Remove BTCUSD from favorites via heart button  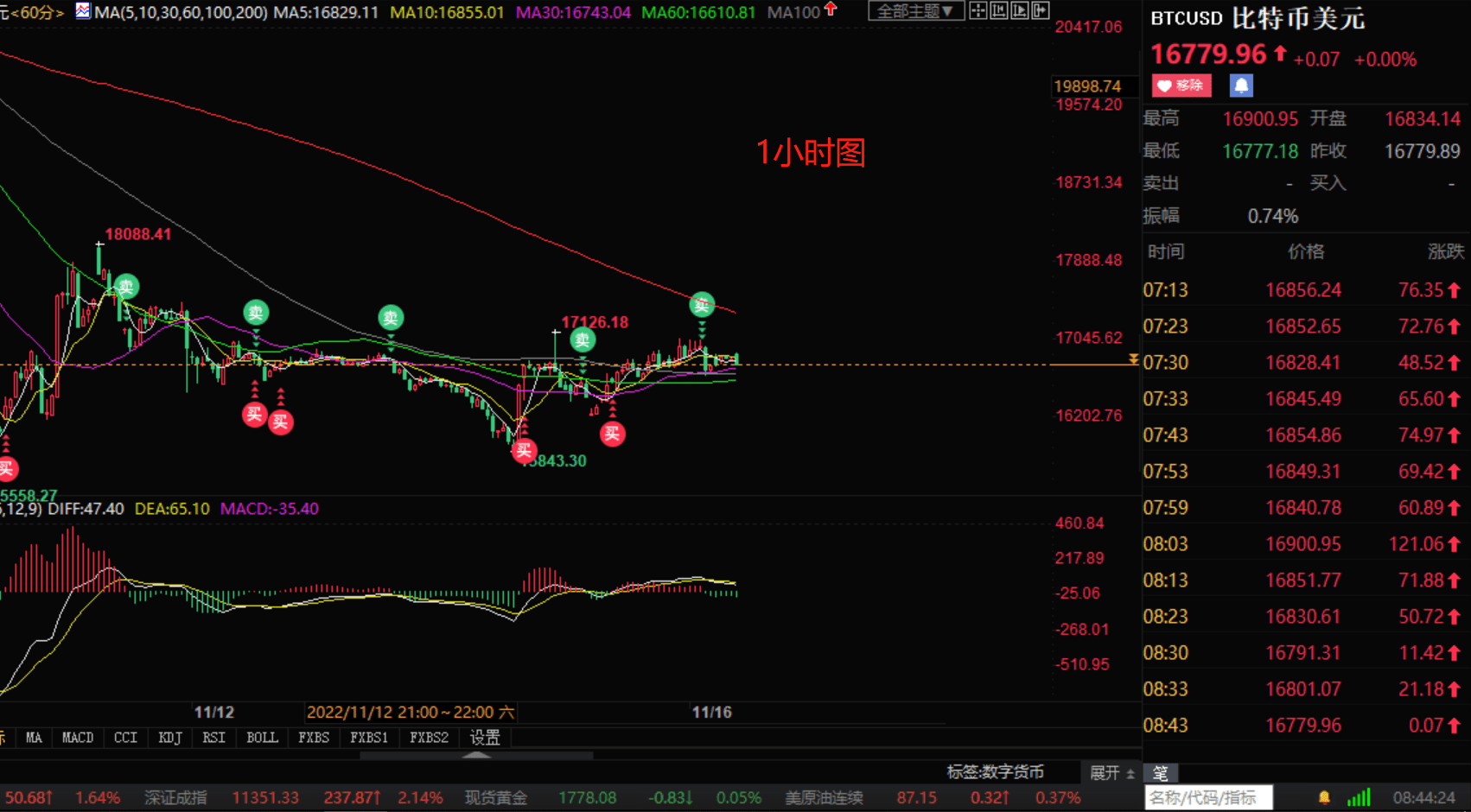click(x=1181, y=86)
